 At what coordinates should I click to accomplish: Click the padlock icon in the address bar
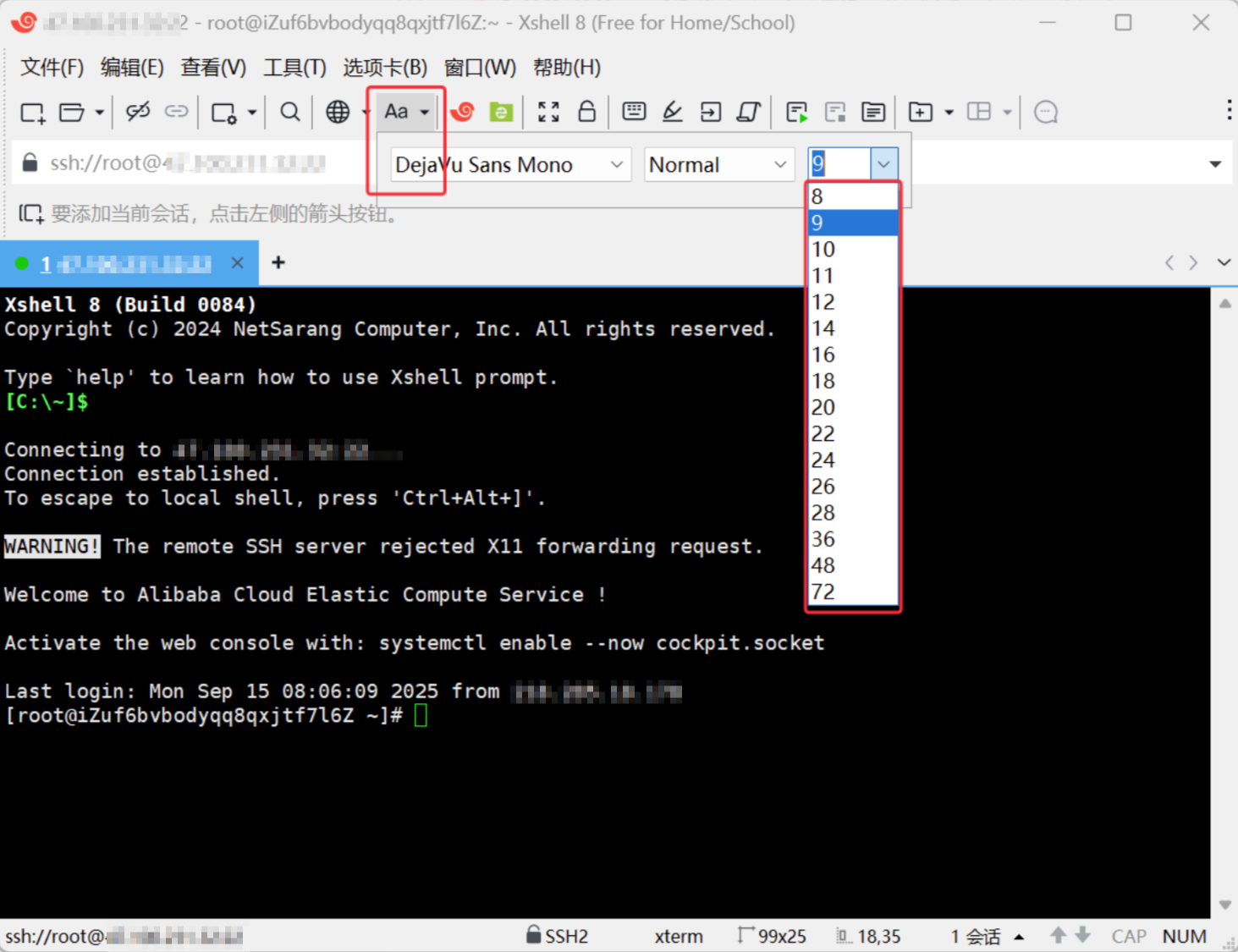coord(30,162)
